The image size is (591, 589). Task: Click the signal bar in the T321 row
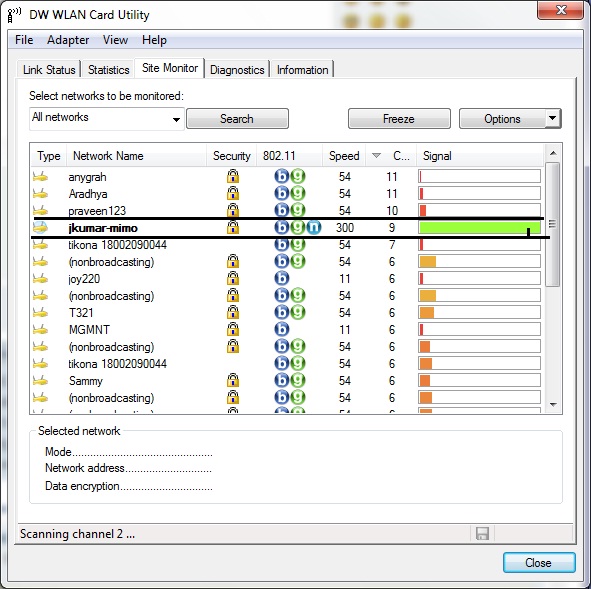click(479, 312)
